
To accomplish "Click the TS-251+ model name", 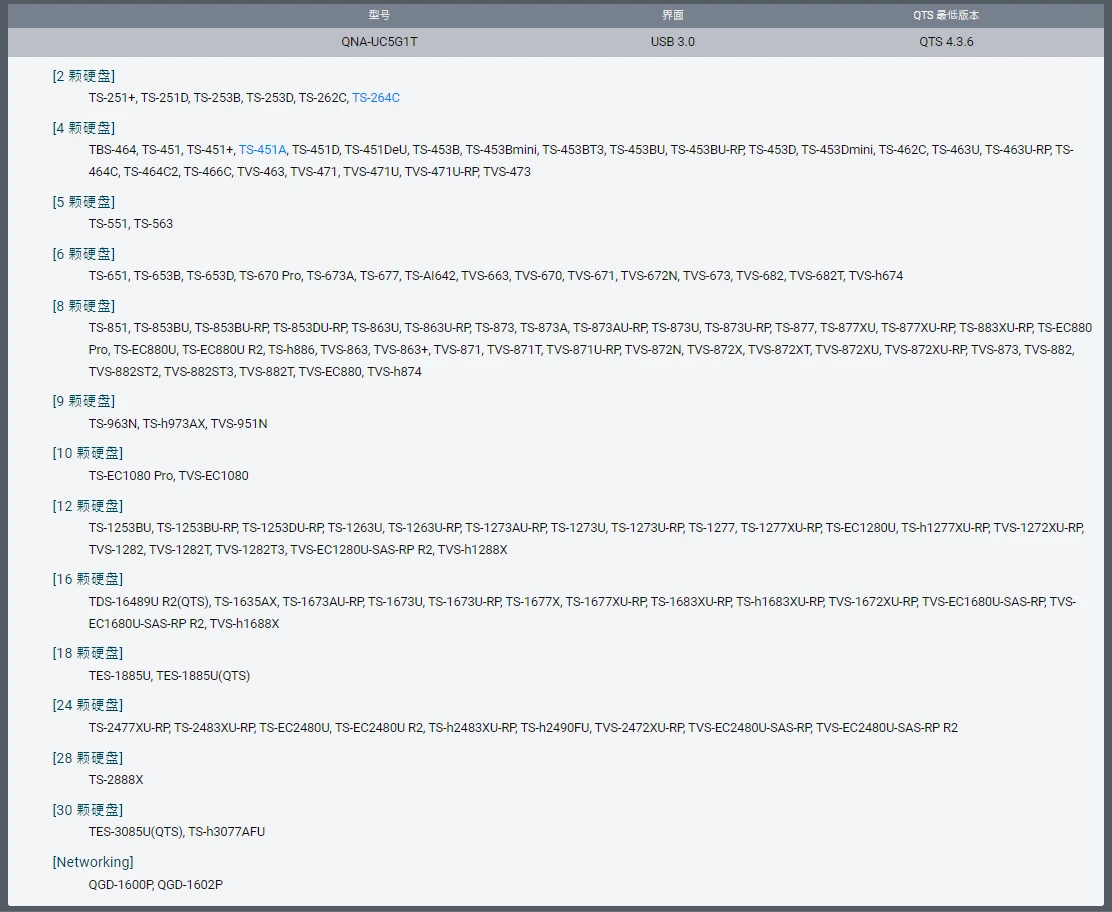I will pos(112,98).
